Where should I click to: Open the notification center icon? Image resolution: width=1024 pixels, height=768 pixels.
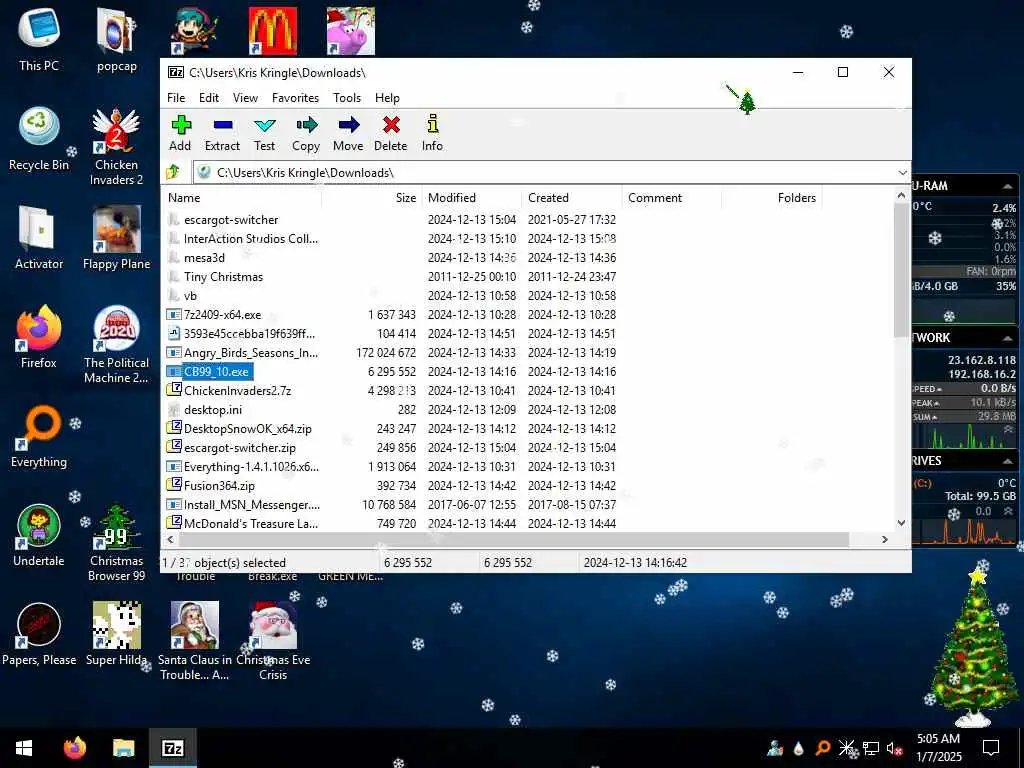pyautogui.click(x=991, y=748)
